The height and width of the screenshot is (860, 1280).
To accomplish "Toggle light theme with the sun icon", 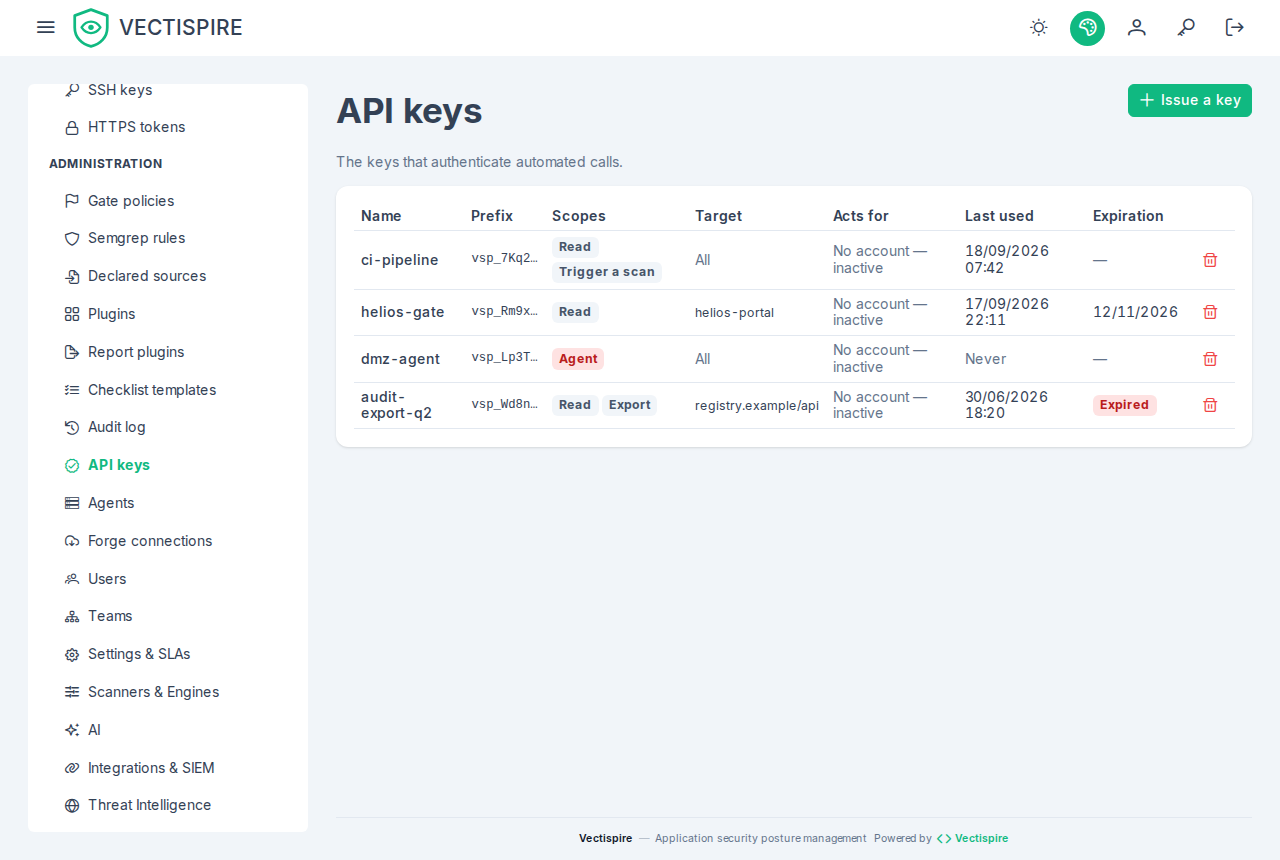I will pos(1039,27).
